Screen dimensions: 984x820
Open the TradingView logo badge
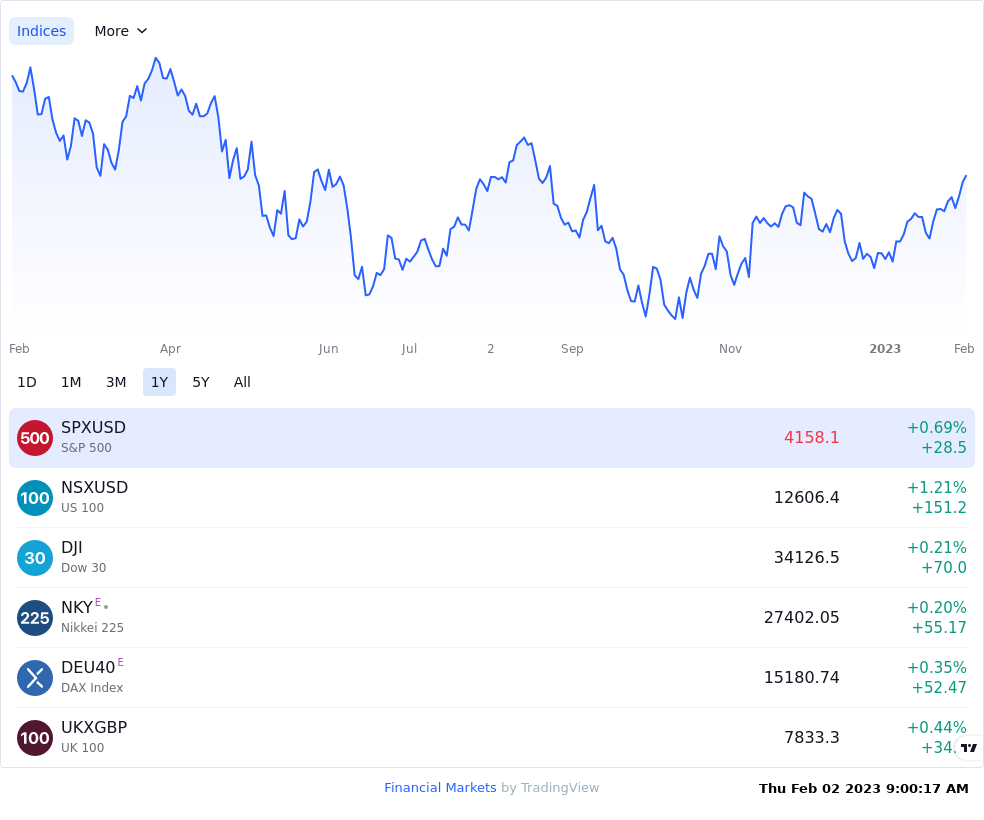coord(969,747)
